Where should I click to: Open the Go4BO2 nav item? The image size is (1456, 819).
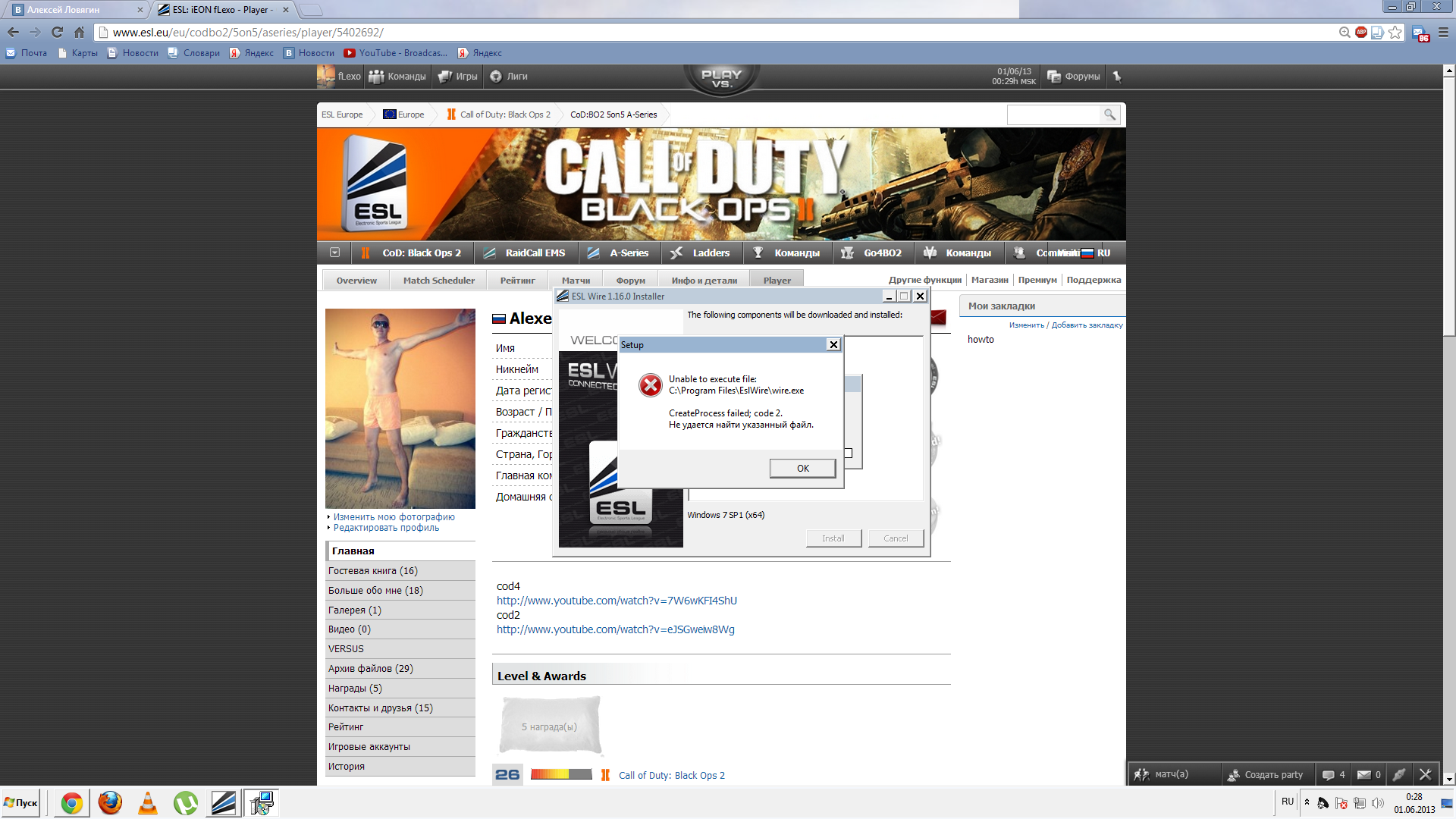click(x=872, y=253)
